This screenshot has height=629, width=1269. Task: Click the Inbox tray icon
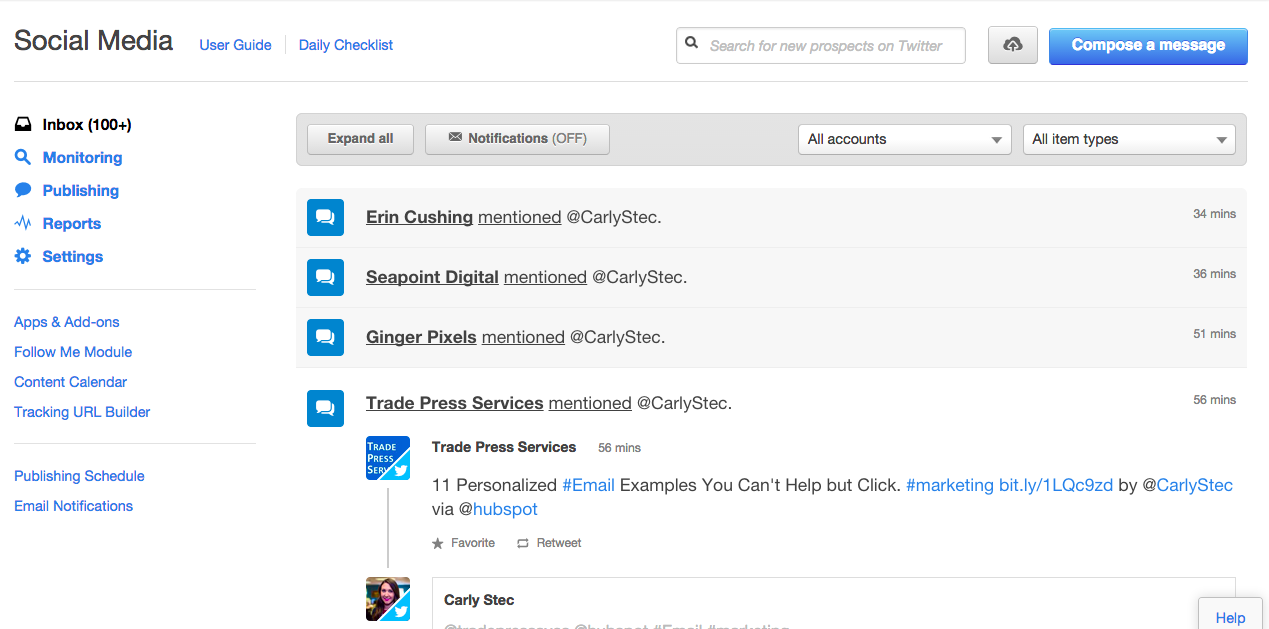point(23,125)
